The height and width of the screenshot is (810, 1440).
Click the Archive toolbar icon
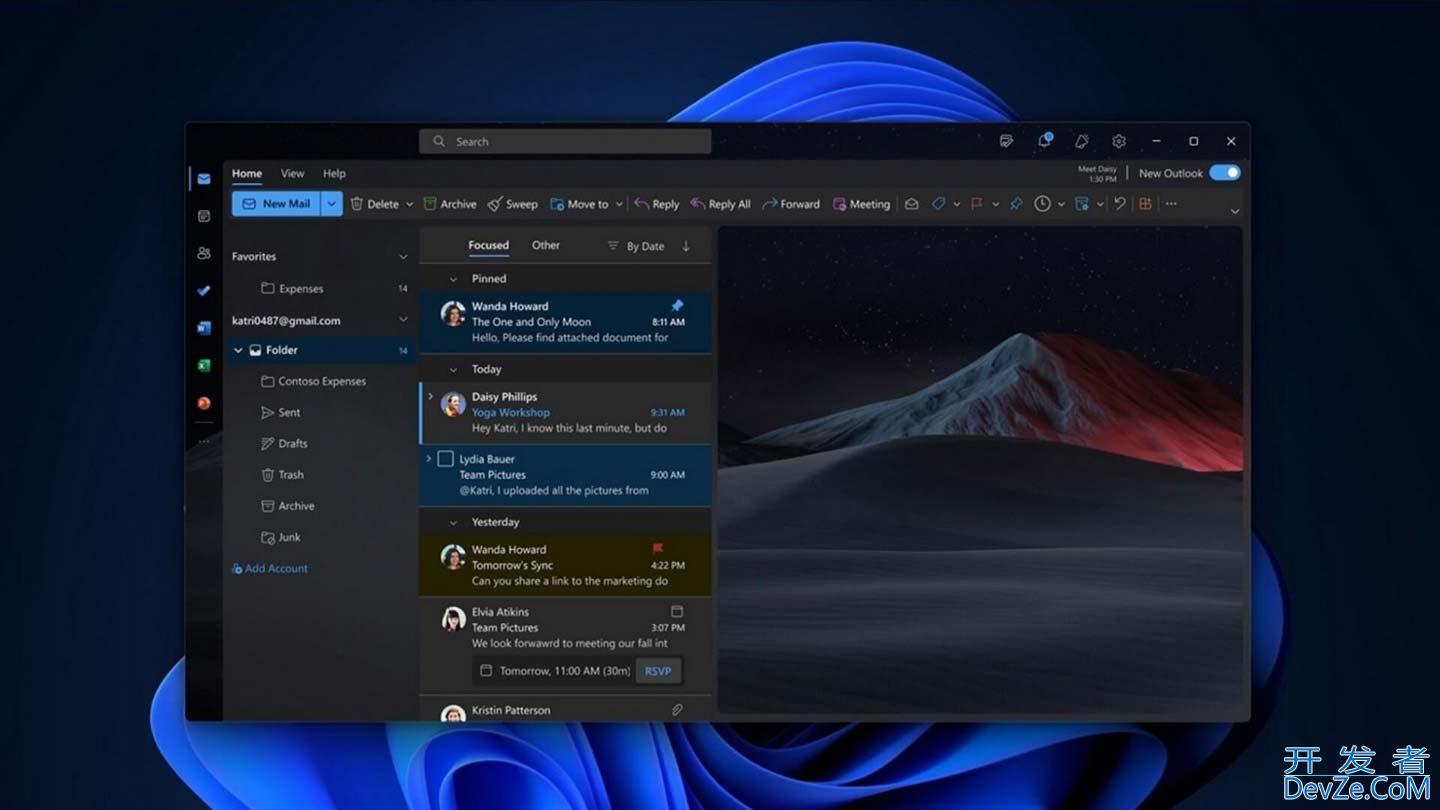click(x=430, y=204)
